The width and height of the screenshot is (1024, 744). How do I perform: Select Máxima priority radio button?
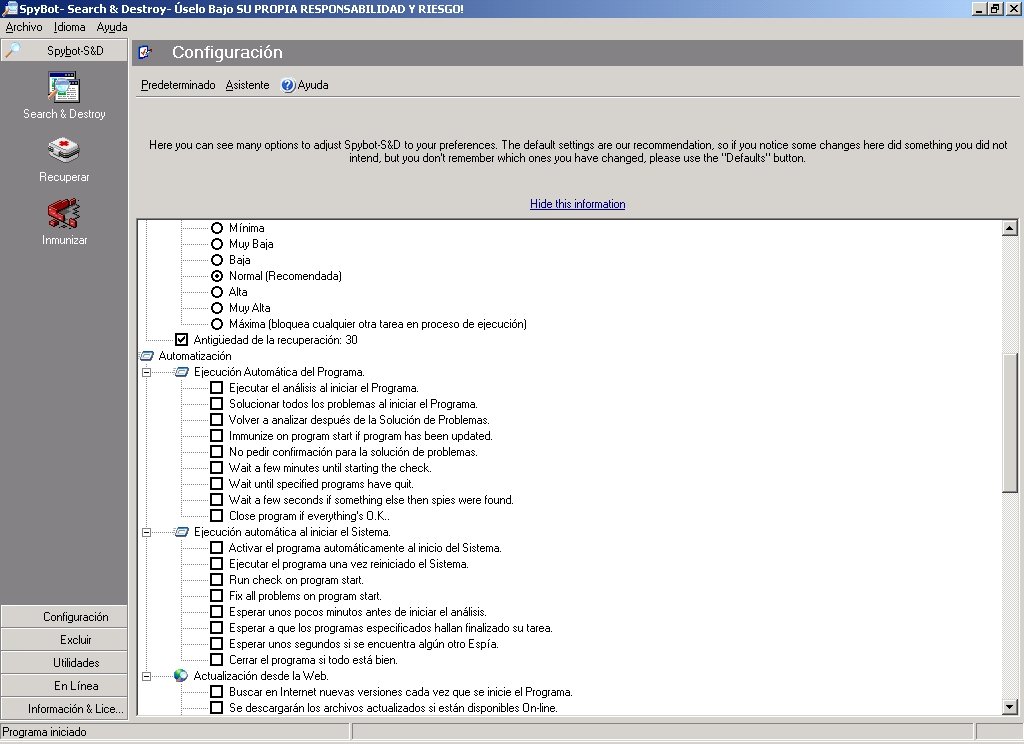pyautogui.click(x=217, y=324)
